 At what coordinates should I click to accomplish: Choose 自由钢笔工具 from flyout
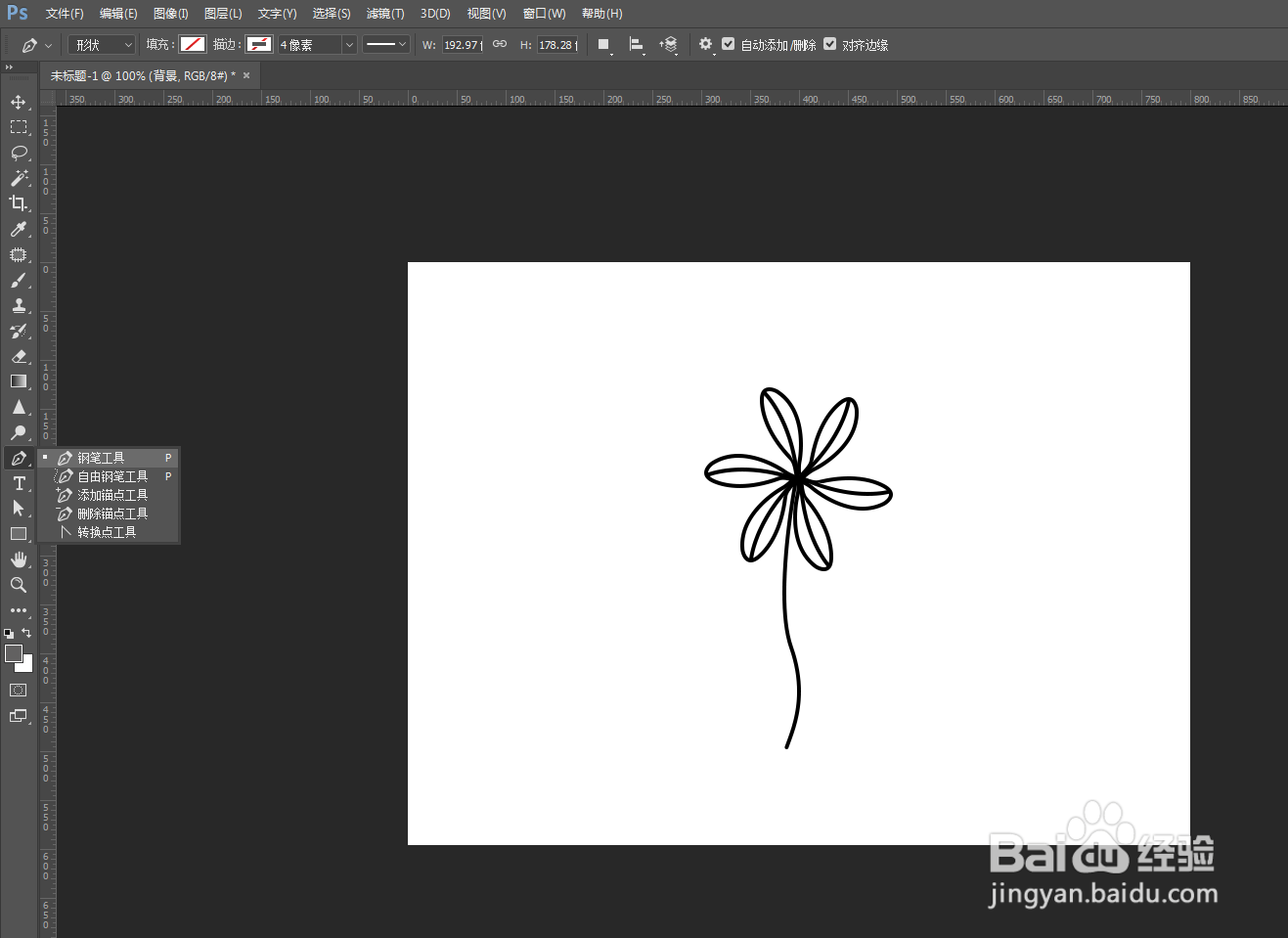(110, 476)
